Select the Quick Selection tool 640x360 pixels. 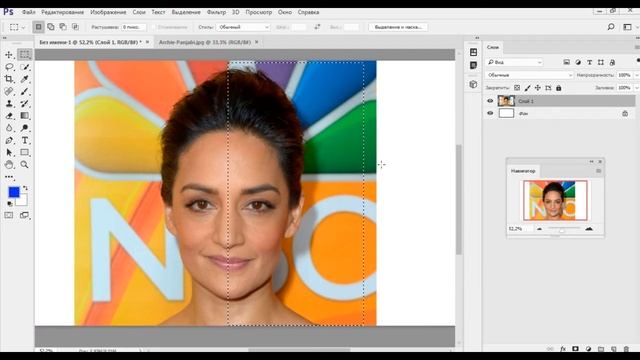pos(24,67)
